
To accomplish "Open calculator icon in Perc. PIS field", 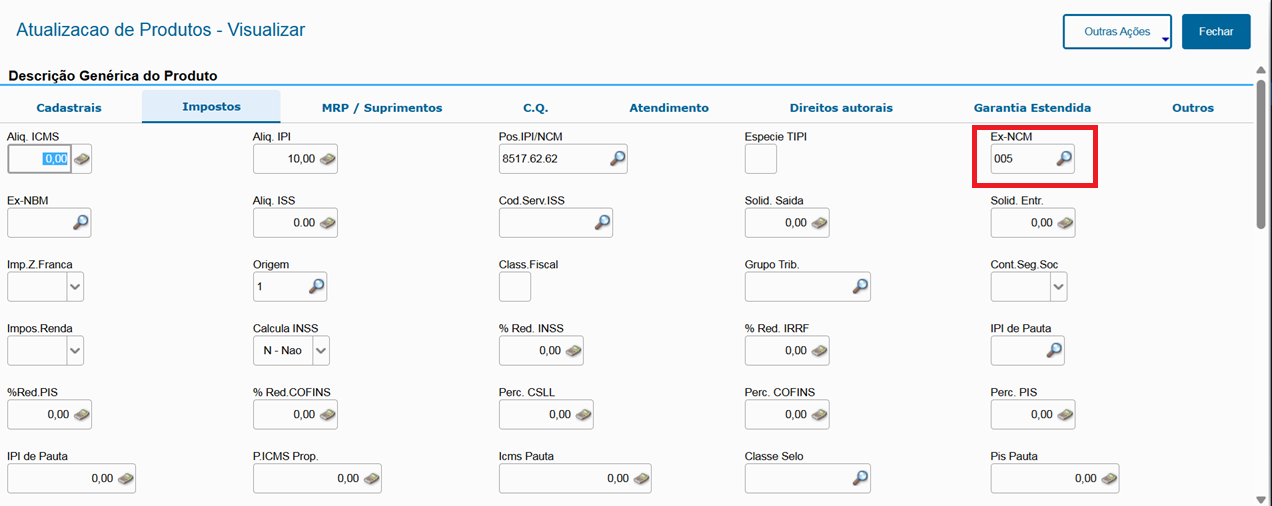I will click(1065, 414).
